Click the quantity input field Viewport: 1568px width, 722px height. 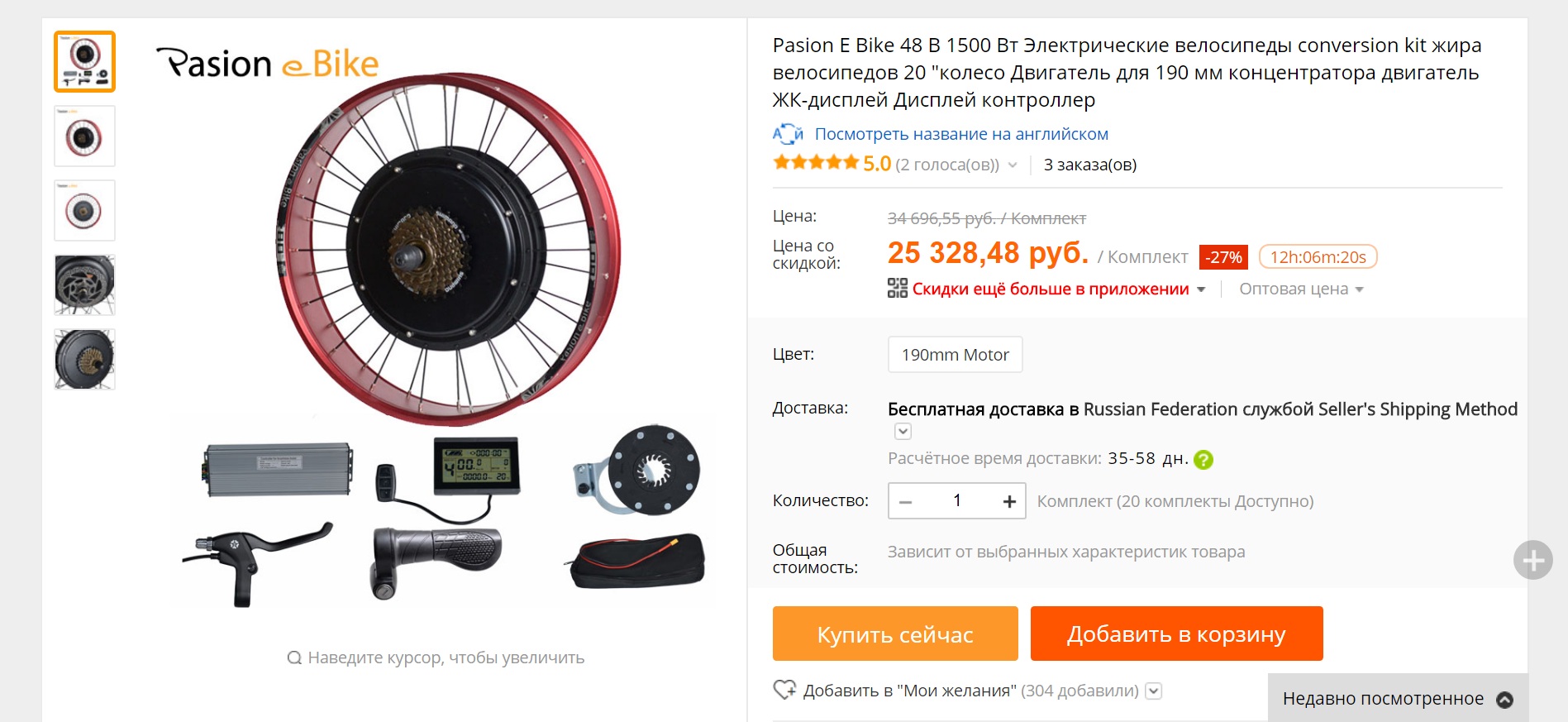(957, 501)
